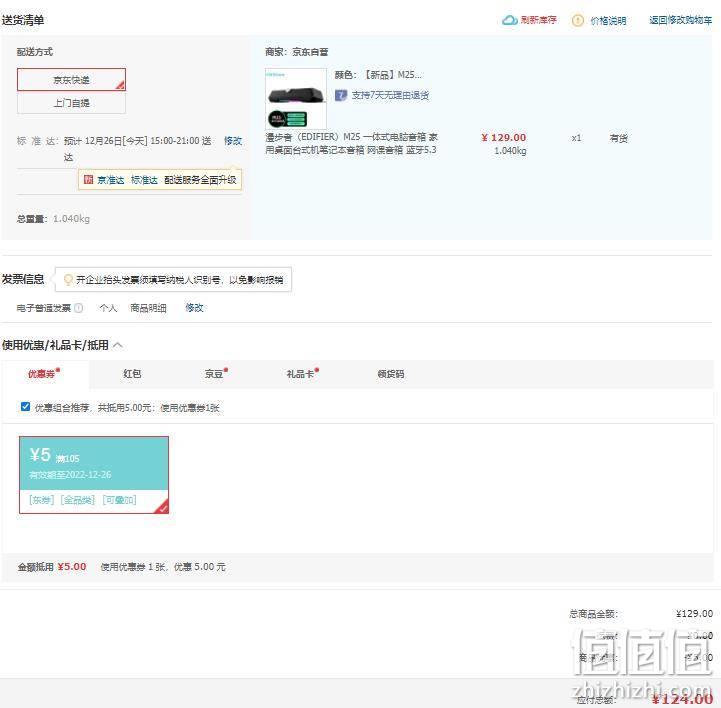This screenshot has height=708, width=721.
Task: Collapse the 使用优惠/礼品卡/抵用 section
Action: [118, 345]
